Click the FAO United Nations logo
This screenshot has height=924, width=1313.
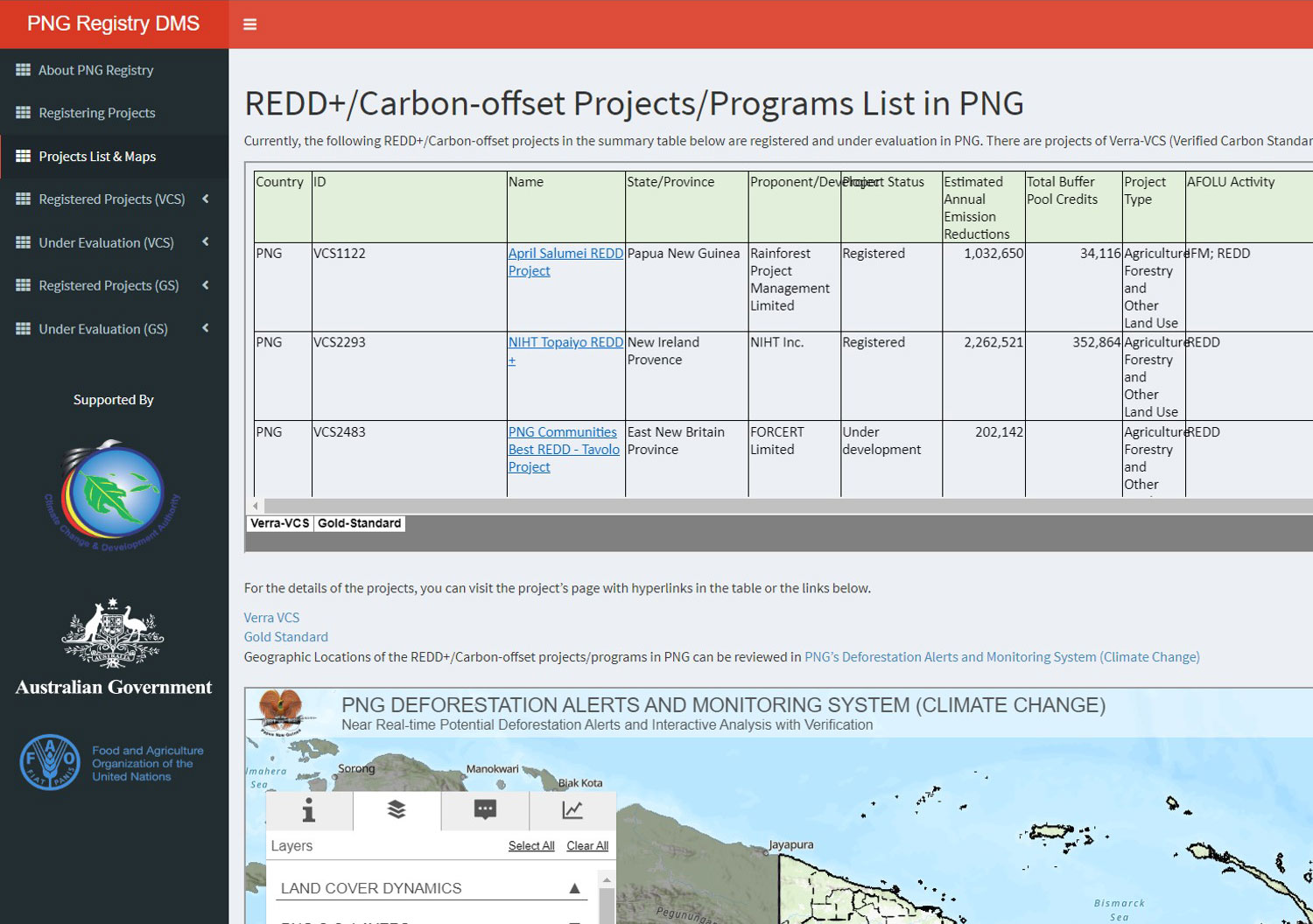(x=112, y=763)
